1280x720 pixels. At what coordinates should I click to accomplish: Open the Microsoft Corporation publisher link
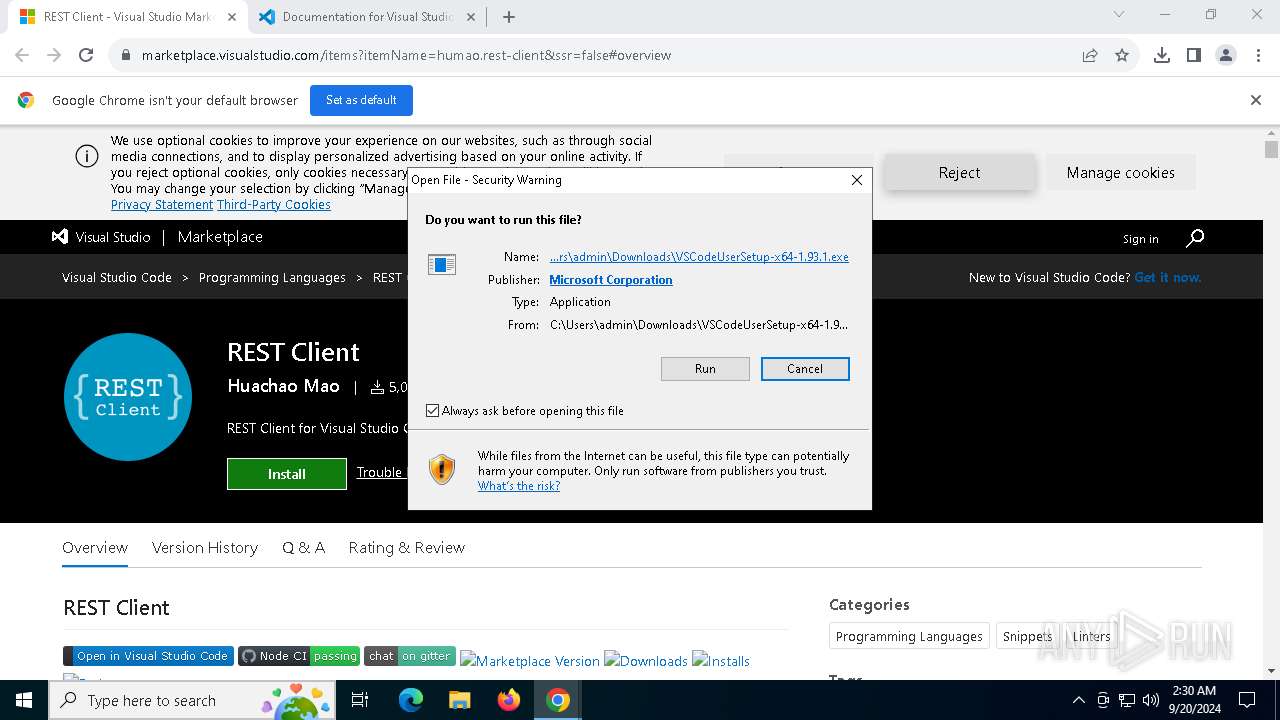(x=611, y=280)
